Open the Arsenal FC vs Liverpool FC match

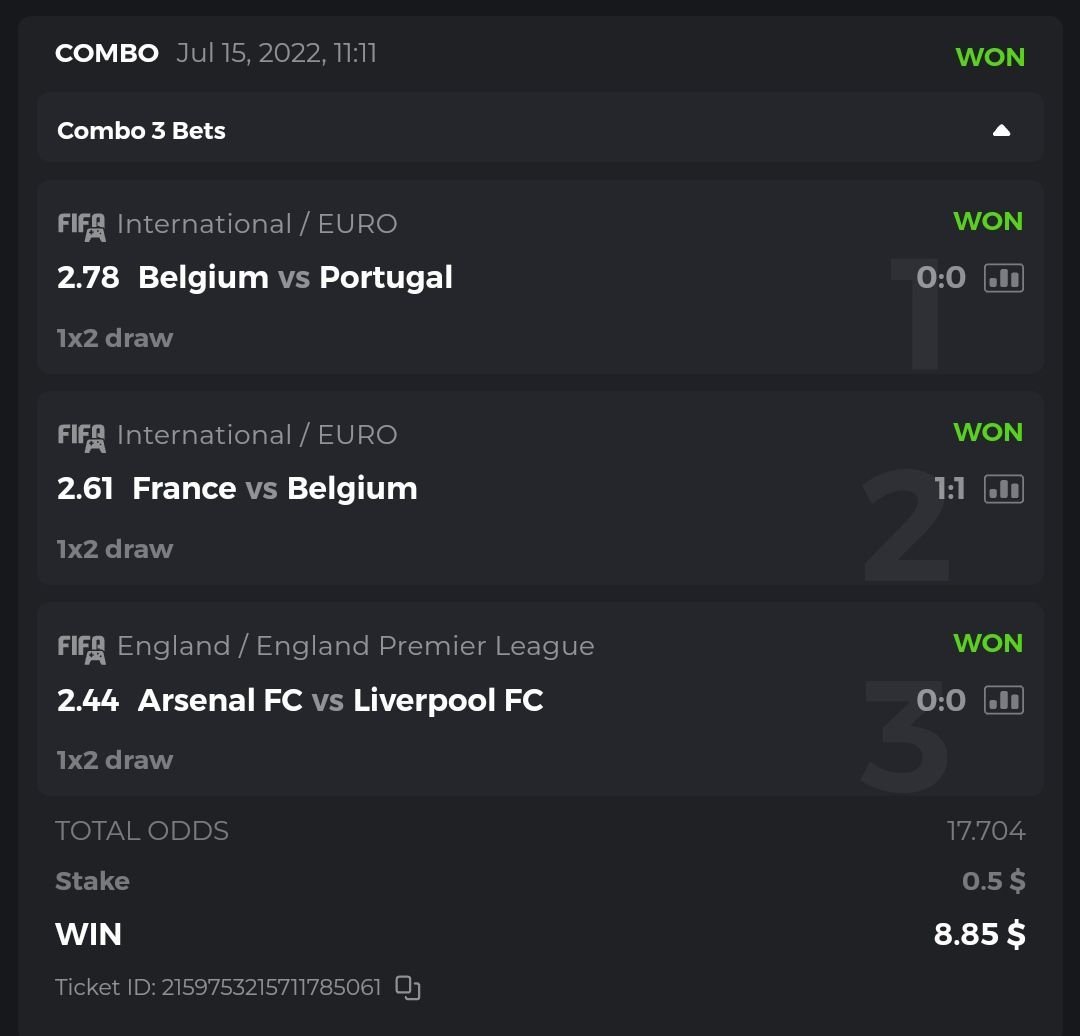[340, 700]
